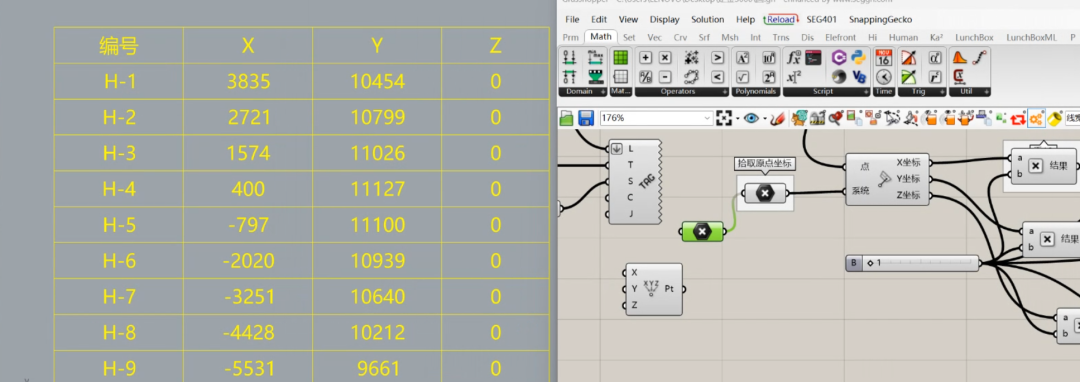Toggle the B boolean value component on canvas
The image size is (1080, 382).
click(854, 262)
